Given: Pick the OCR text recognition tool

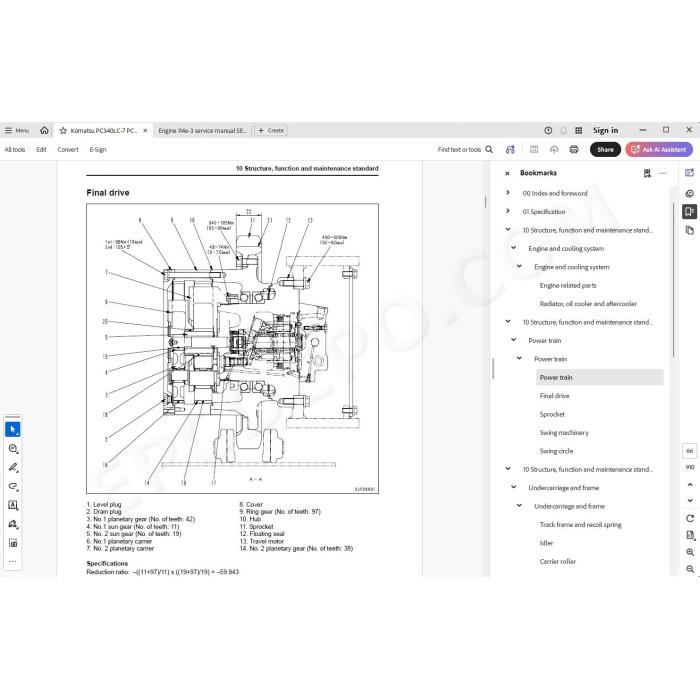Looking at the screenshot, I should click(x=12, y=543).
